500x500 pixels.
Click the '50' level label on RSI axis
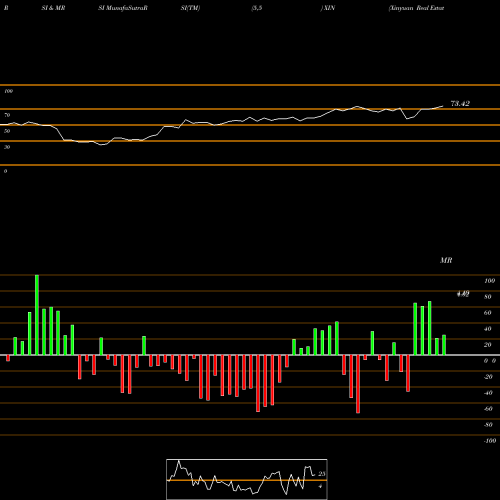[7, 131]
